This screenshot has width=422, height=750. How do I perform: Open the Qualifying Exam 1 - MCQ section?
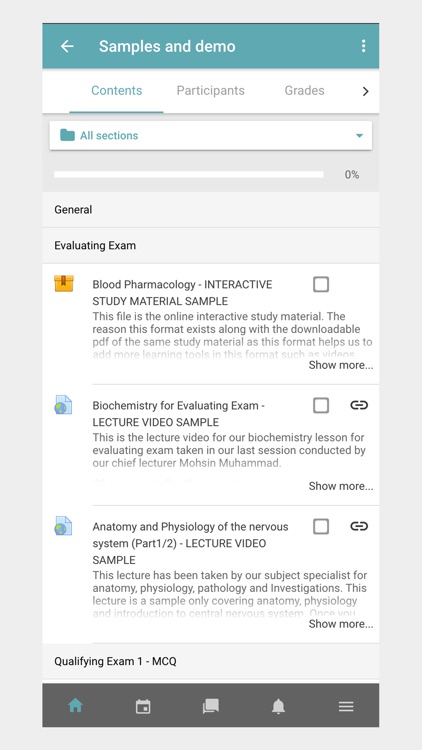[x=211, y=662]
